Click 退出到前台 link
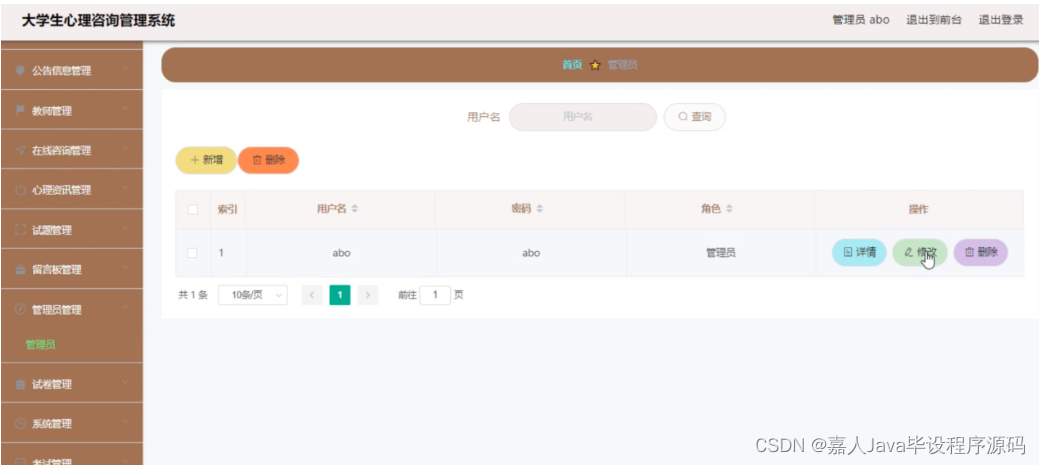Image resolution: width=1040 pixels, height=465 pixels. [x=934, y=20]
